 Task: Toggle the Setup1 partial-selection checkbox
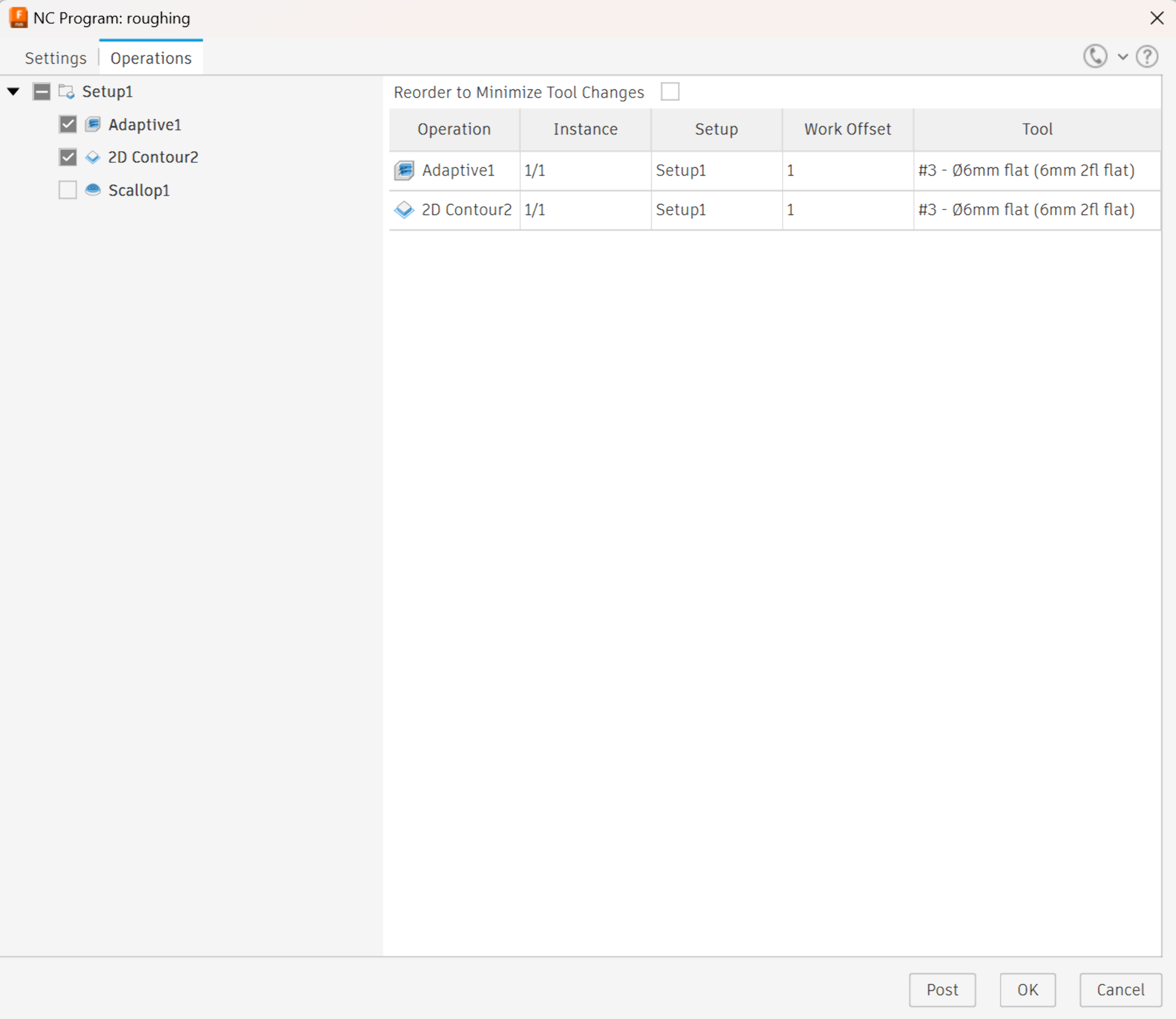tap(42, 92)
